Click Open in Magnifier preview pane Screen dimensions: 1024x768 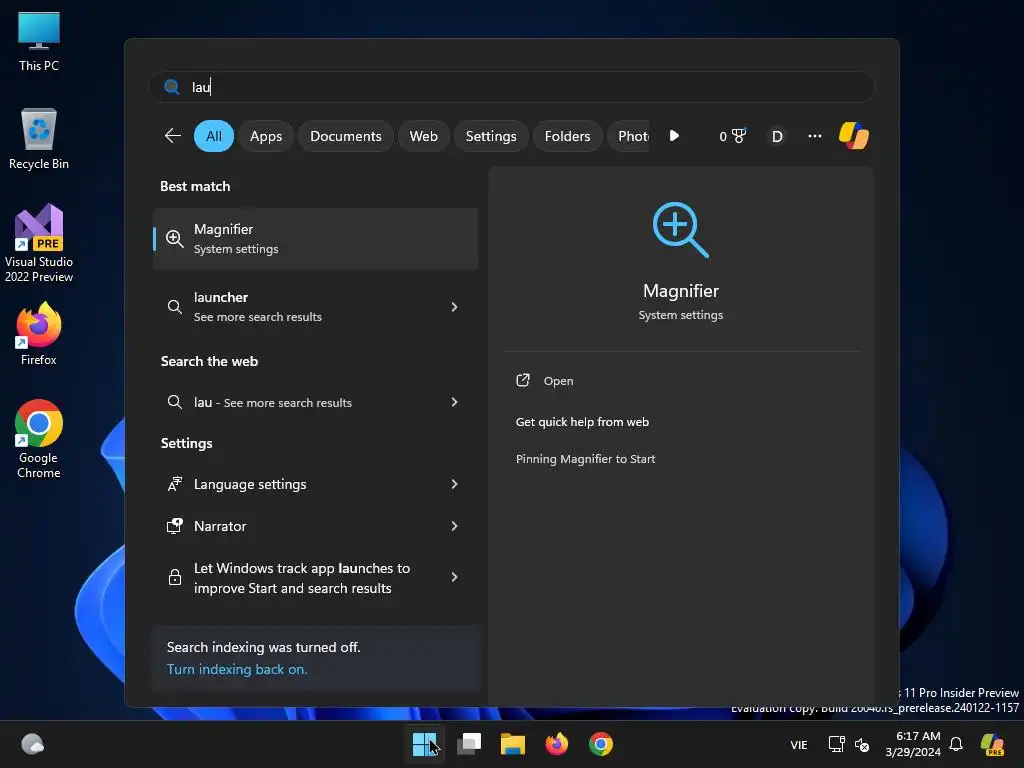pyautogui.click(x=558, y=381)
